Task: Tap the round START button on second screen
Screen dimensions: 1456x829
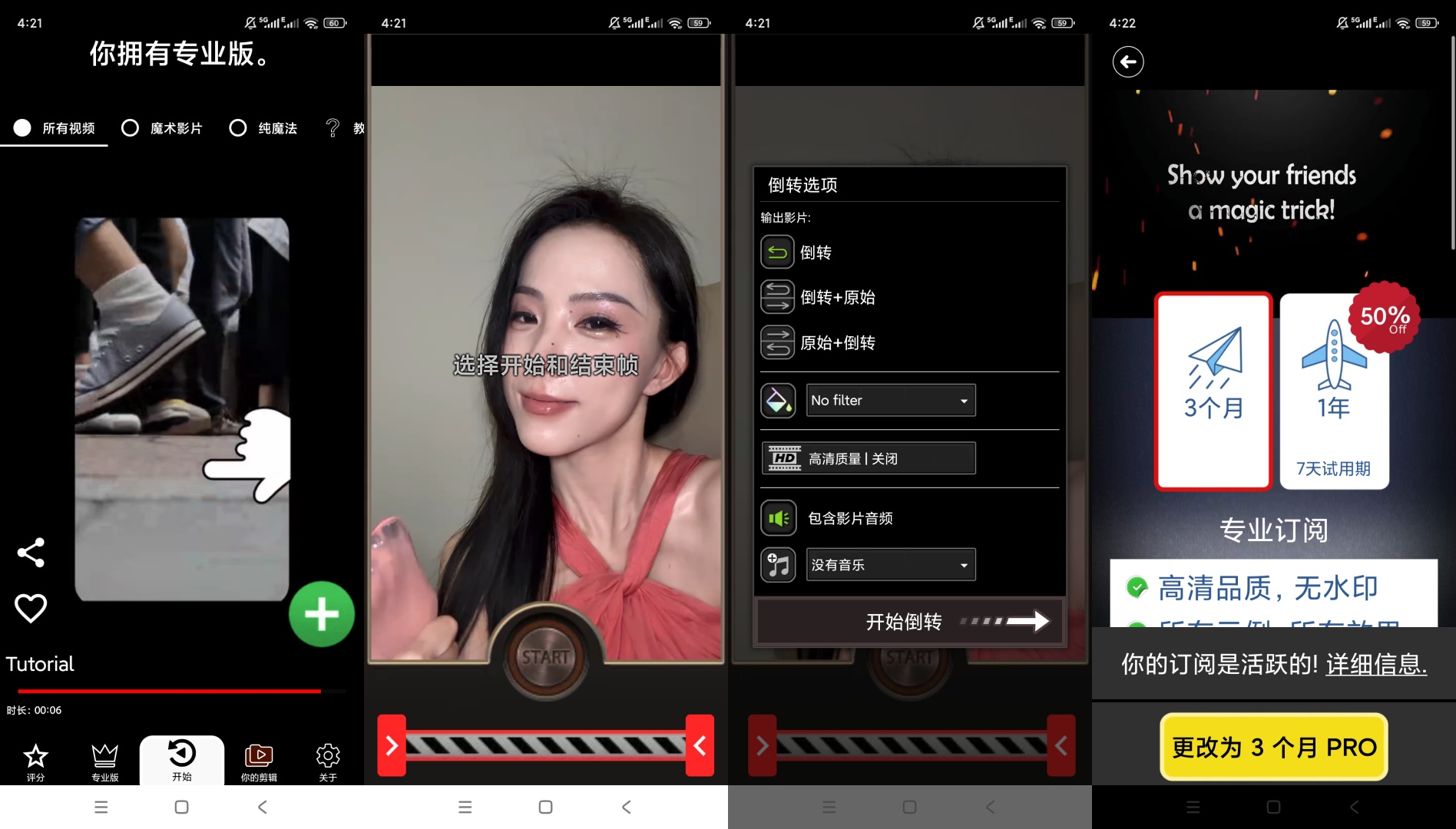Action: tap(545, 656)
